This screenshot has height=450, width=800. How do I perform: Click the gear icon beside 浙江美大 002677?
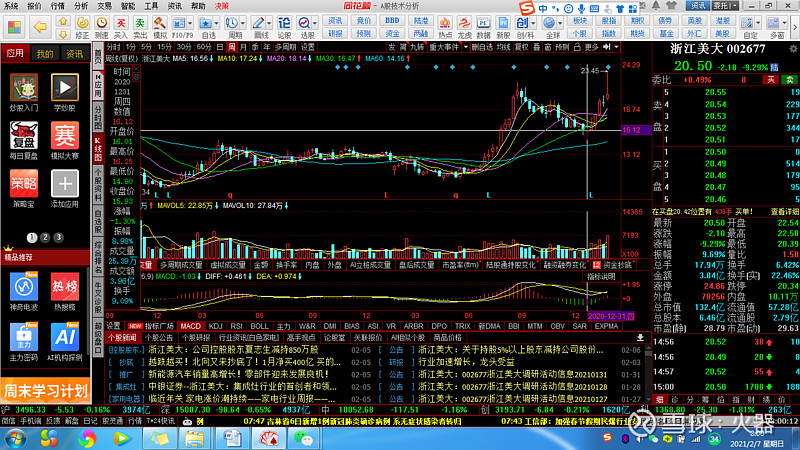(793, 49)
